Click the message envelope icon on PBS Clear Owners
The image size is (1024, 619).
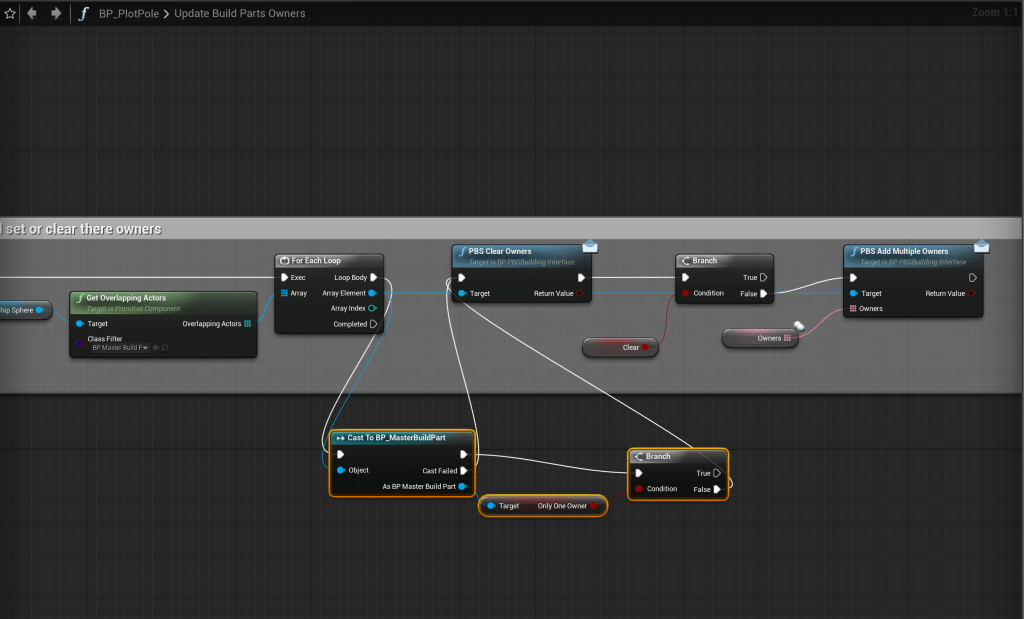590,246
